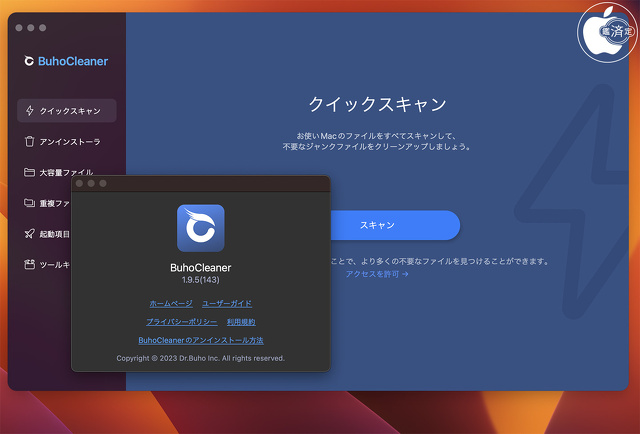Click the folder icon for 大容量ファイル
Image resolution: width=640 pixels, height=434 pixels.
(x=29, y=172)
